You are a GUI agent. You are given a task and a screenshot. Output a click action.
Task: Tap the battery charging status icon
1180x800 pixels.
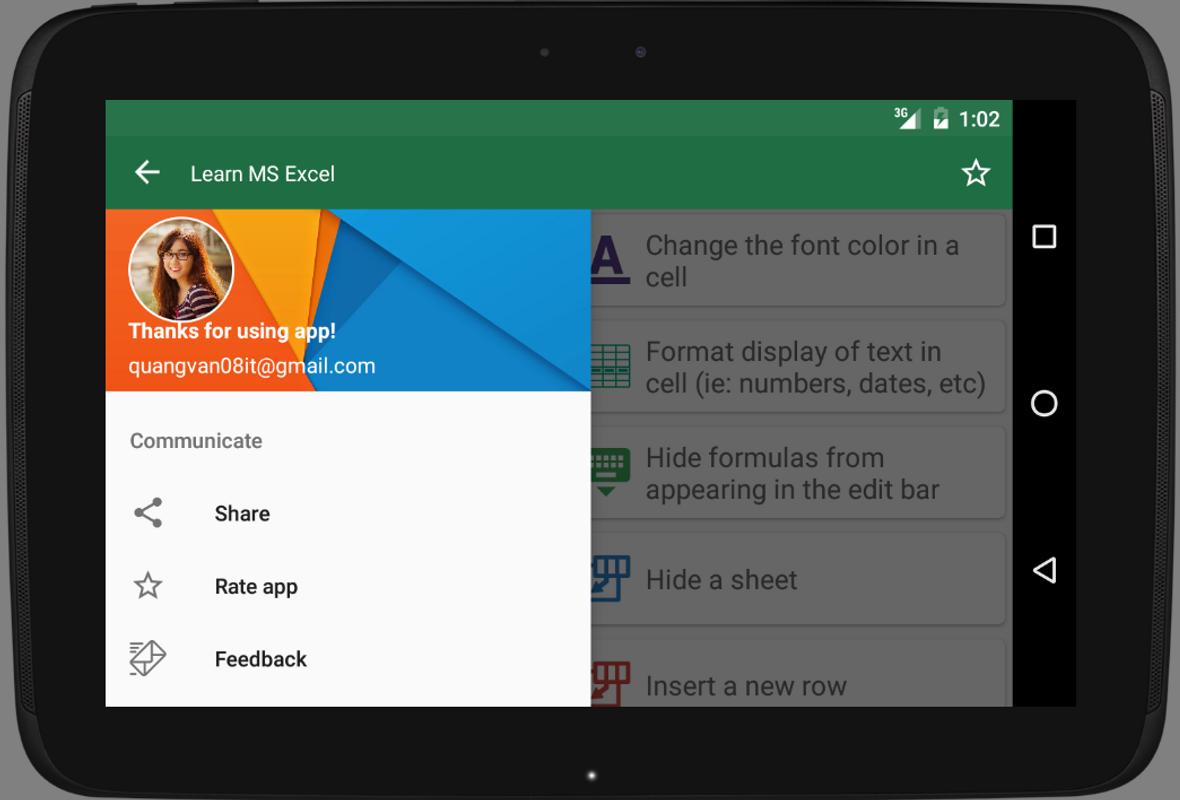[x=941, y=118]
